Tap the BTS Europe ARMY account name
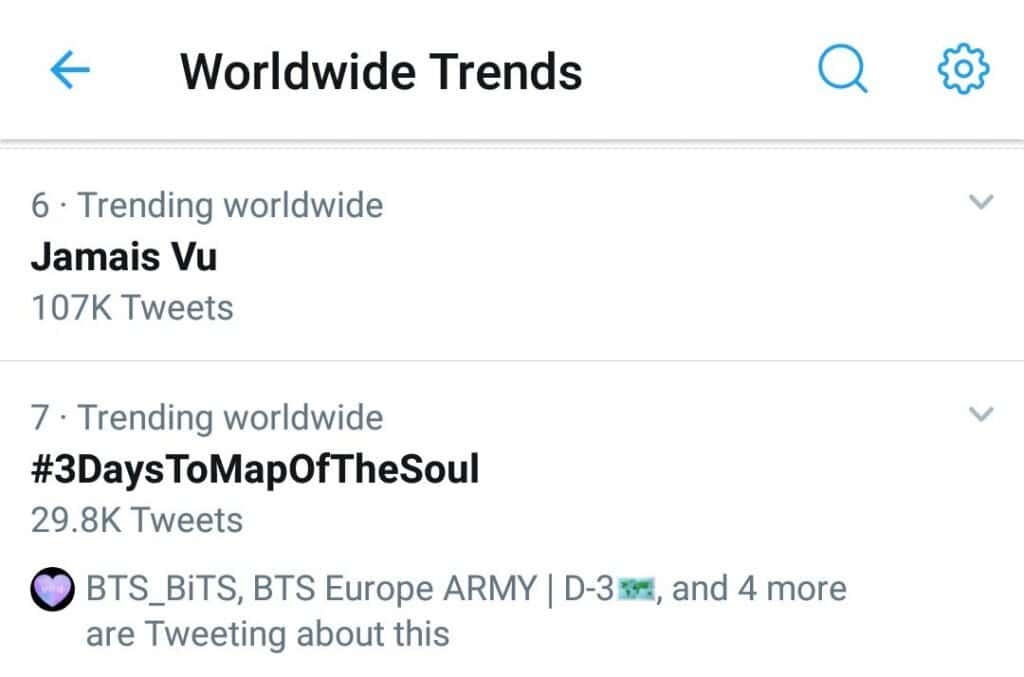The image size is (1024, 677). (x=395, y=589)
